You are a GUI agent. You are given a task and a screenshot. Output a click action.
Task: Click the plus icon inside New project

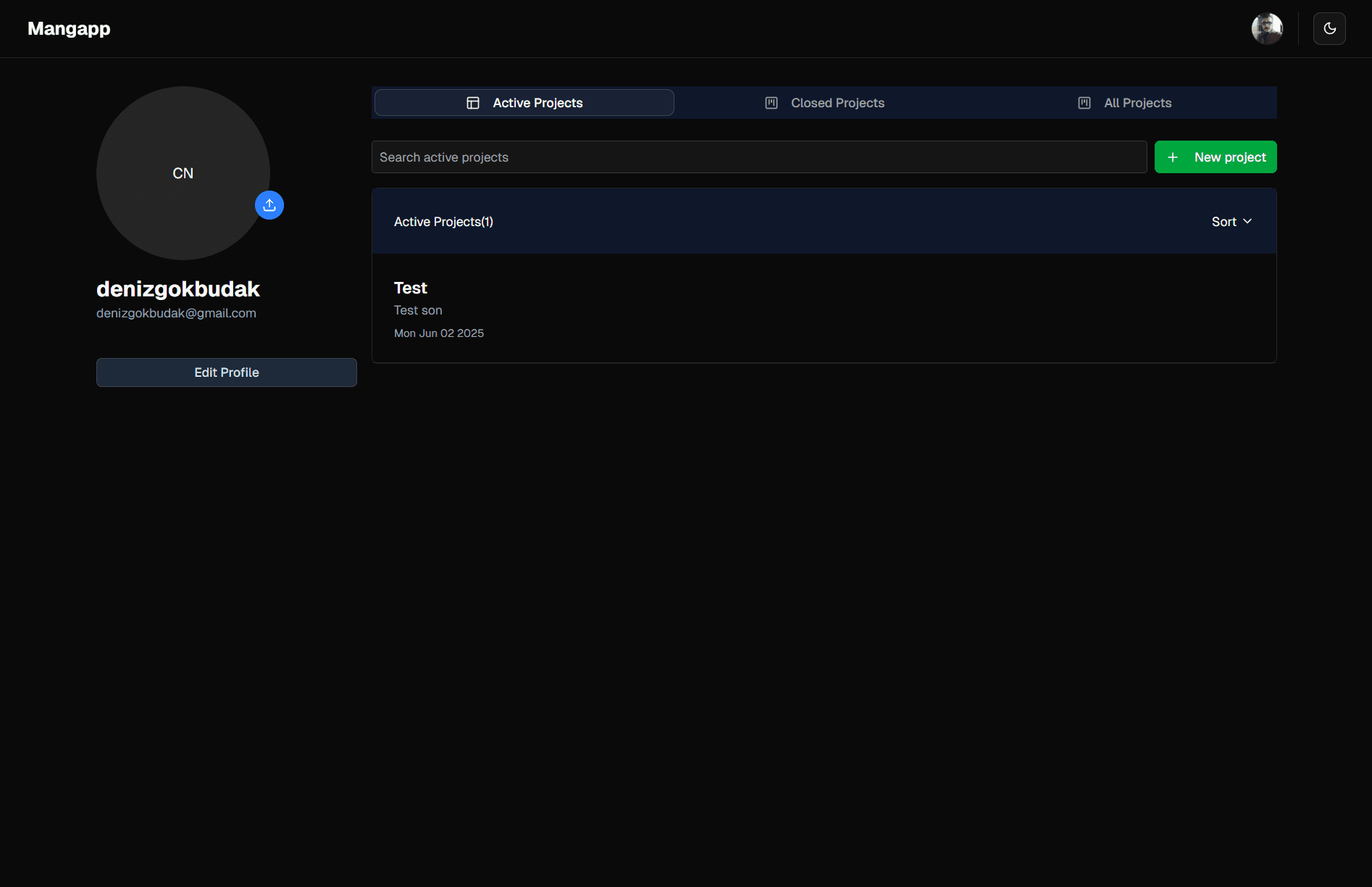[1173, 157]
